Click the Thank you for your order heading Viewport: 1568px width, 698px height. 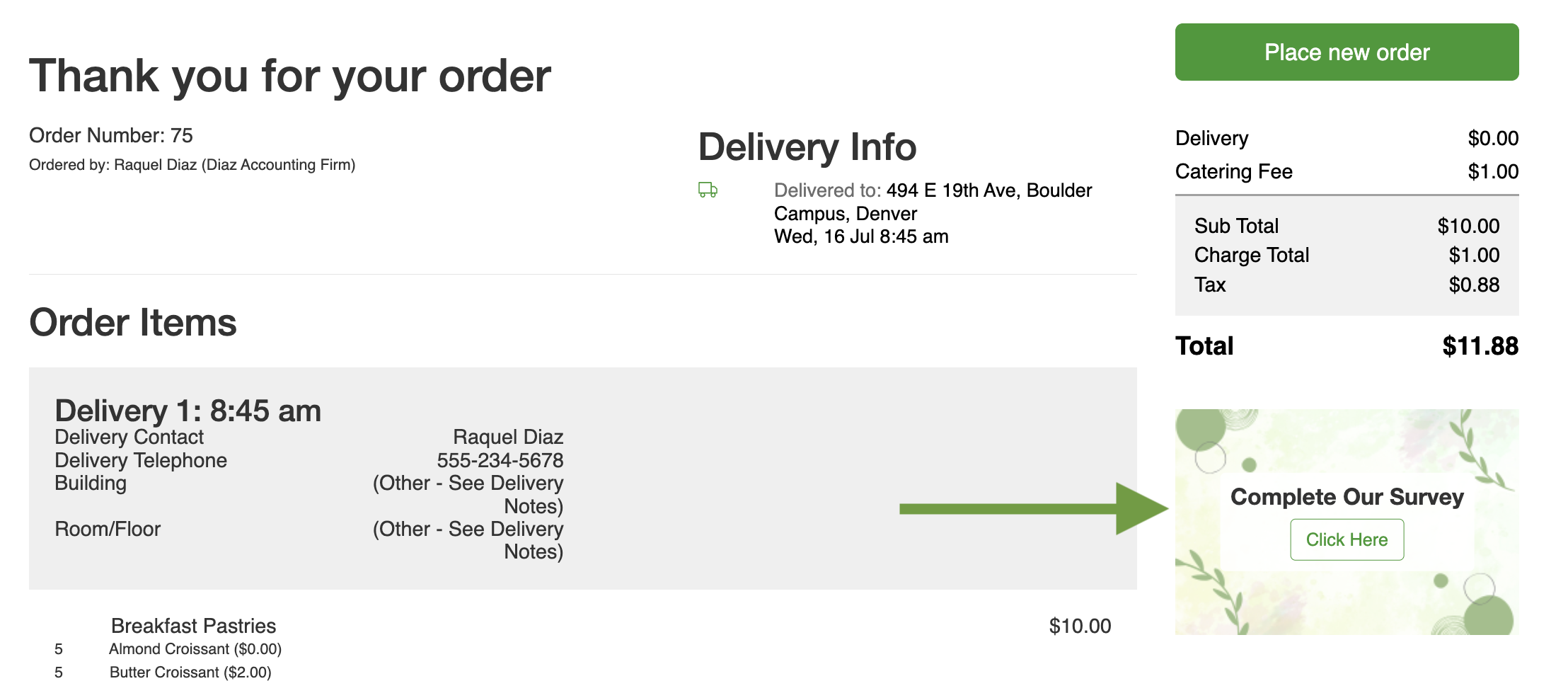290,76
